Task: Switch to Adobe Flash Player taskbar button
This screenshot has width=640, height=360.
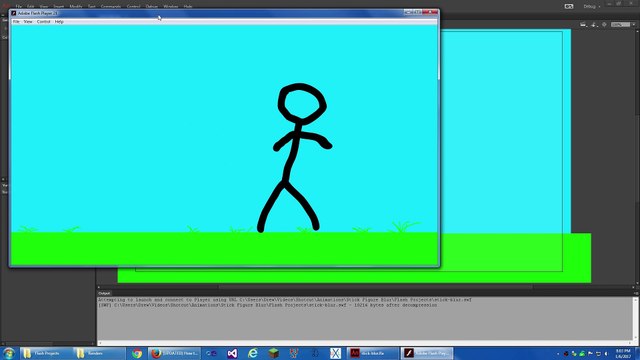Action: click(x=427, y=353)
